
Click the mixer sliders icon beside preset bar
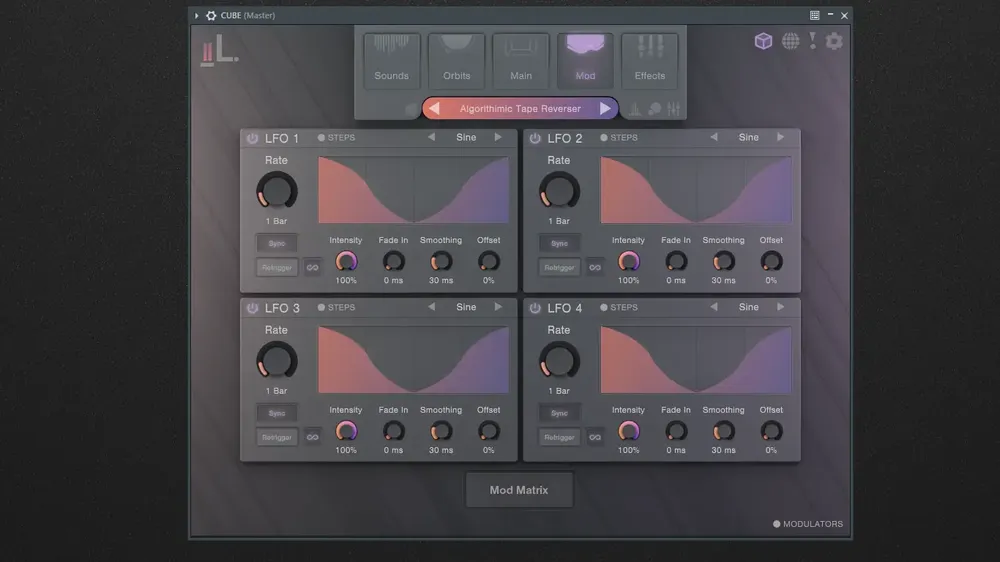click(x=673, y=108)
